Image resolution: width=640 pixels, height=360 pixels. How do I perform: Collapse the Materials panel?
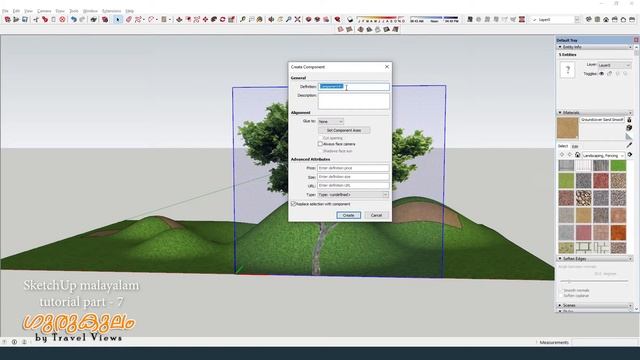coord(560,112)
